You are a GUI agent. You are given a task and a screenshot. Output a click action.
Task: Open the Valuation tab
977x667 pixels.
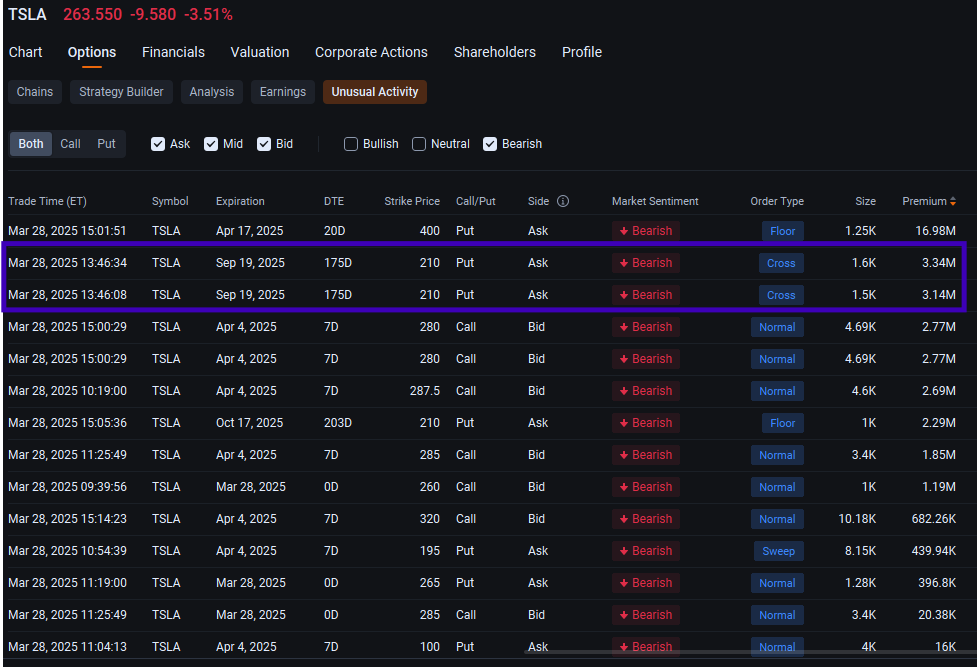pyautogui.click(x=260, y=52)
